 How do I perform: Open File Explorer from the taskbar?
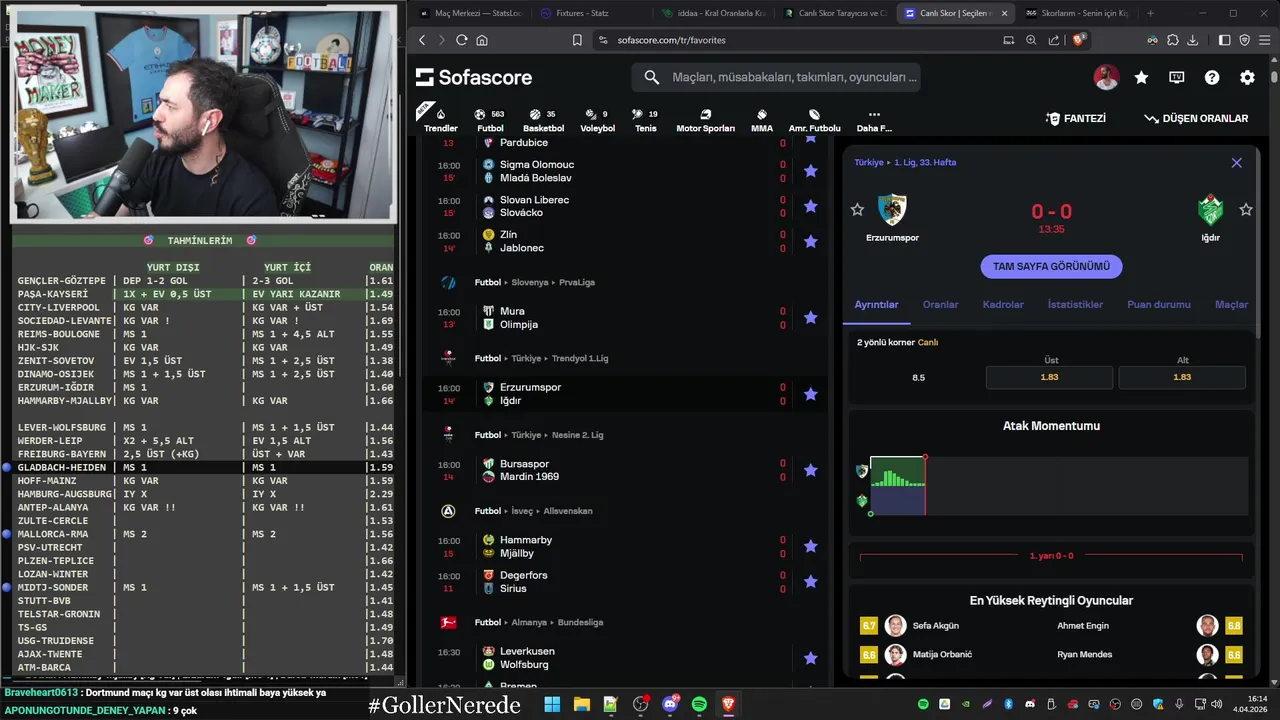point(582,704)
